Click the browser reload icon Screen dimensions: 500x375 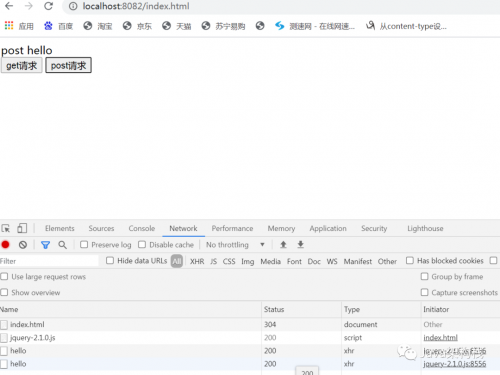[49, 6]
